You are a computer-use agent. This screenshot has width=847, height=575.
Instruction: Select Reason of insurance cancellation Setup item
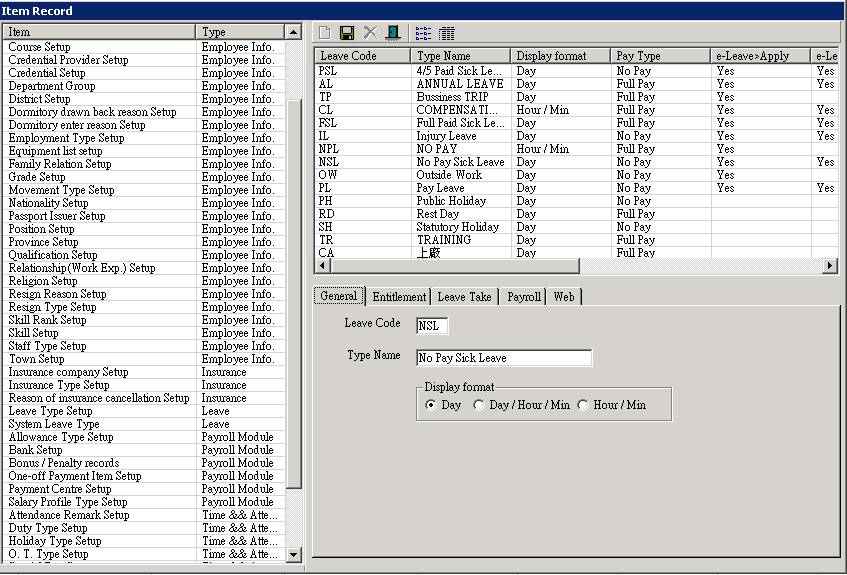click(144, 398)
